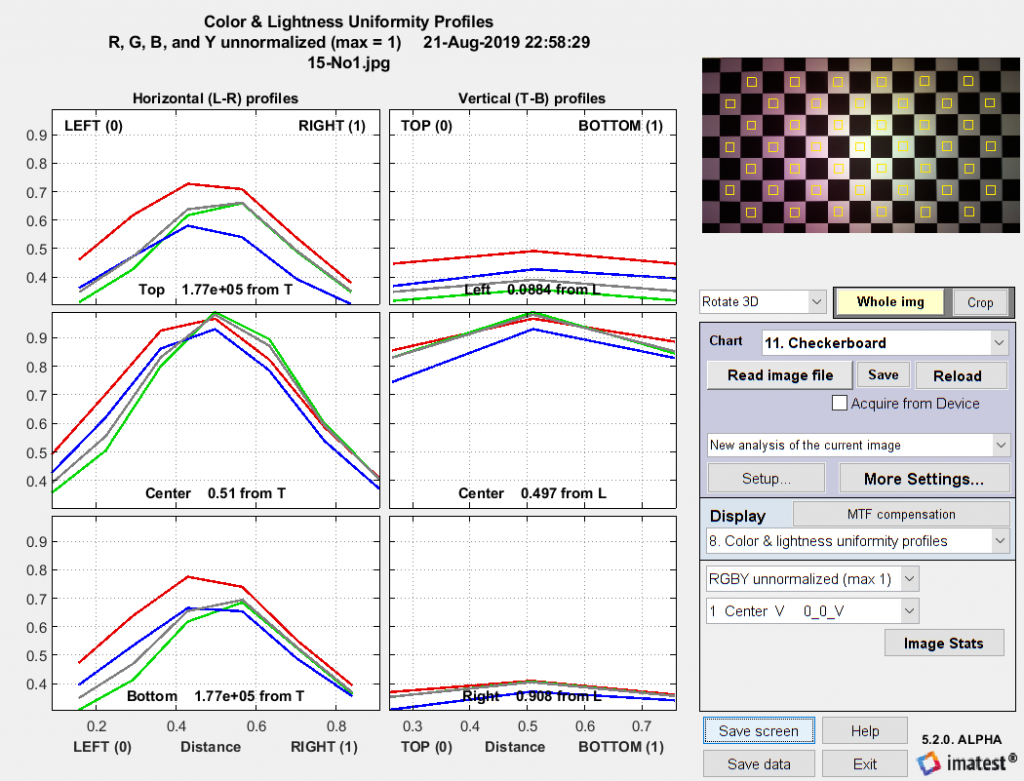
Task: Click the Save data button
Action: point(759,763)
